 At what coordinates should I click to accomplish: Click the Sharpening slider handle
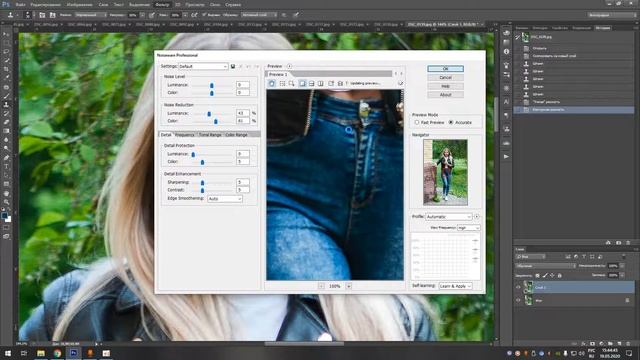pos(202,182)
